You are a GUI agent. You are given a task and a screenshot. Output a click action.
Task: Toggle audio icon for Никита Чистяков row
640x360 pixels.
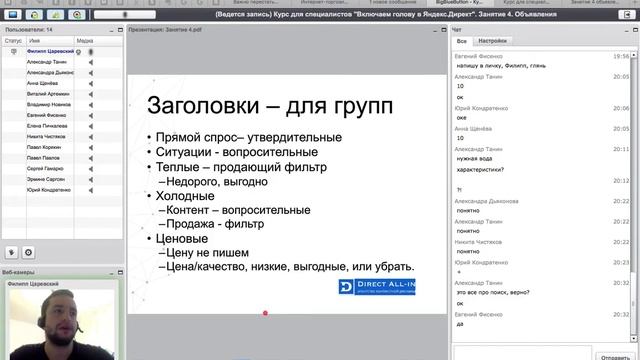pyautogui.click(x=91, y=137)
